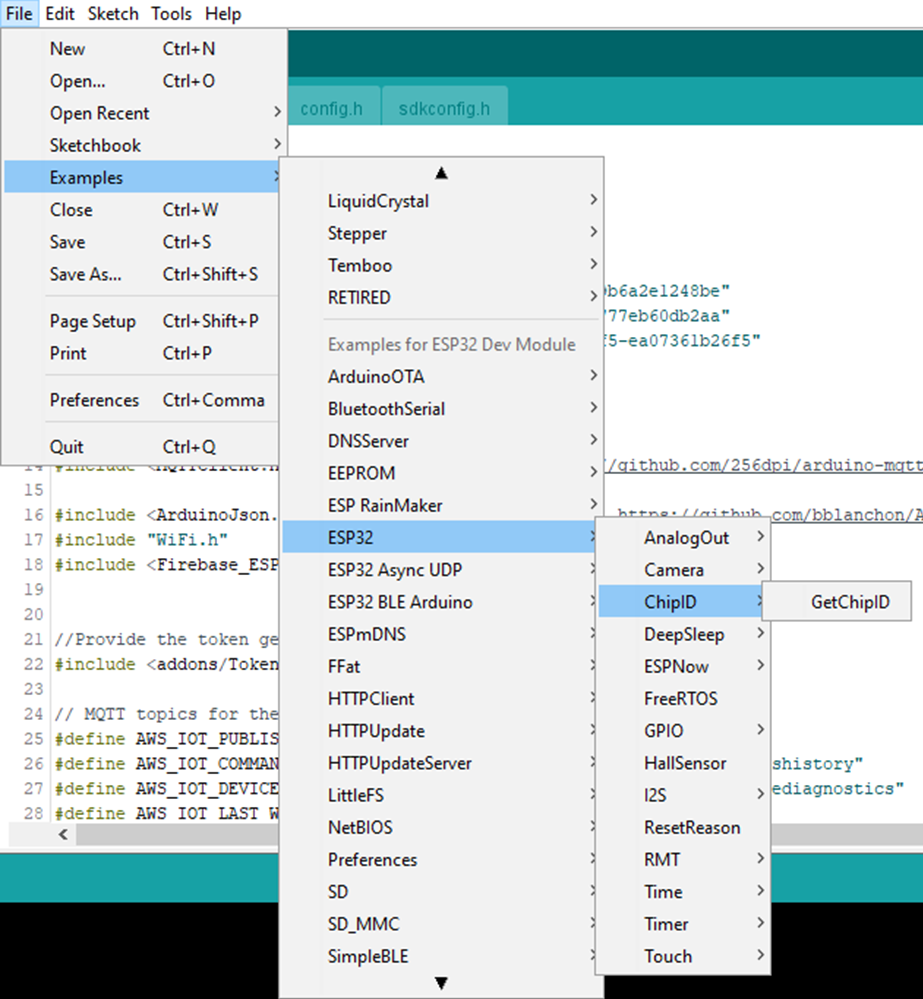
Task: Expand BluetoothSerial examples
Action: click(x=441, y=408)
